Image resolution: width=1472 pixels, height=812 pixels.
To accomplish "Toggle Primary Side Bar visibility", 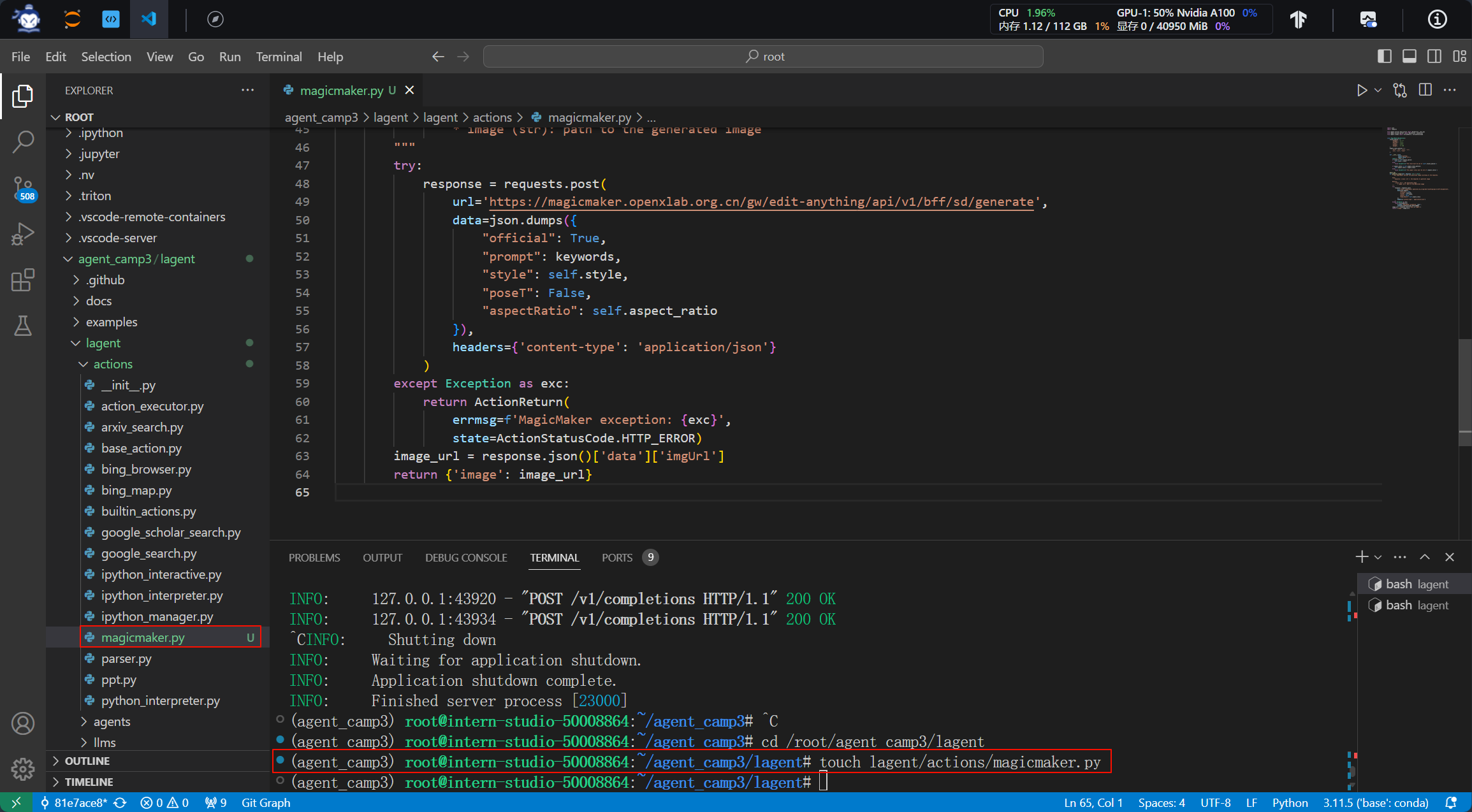I will coord(1384,57).
